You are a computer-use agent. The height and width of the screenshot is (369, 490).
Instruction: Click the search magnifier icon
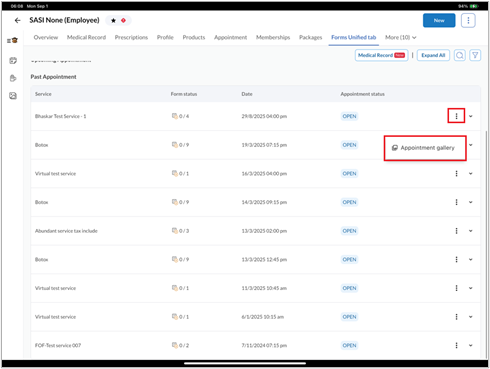(x=460, y=55)
